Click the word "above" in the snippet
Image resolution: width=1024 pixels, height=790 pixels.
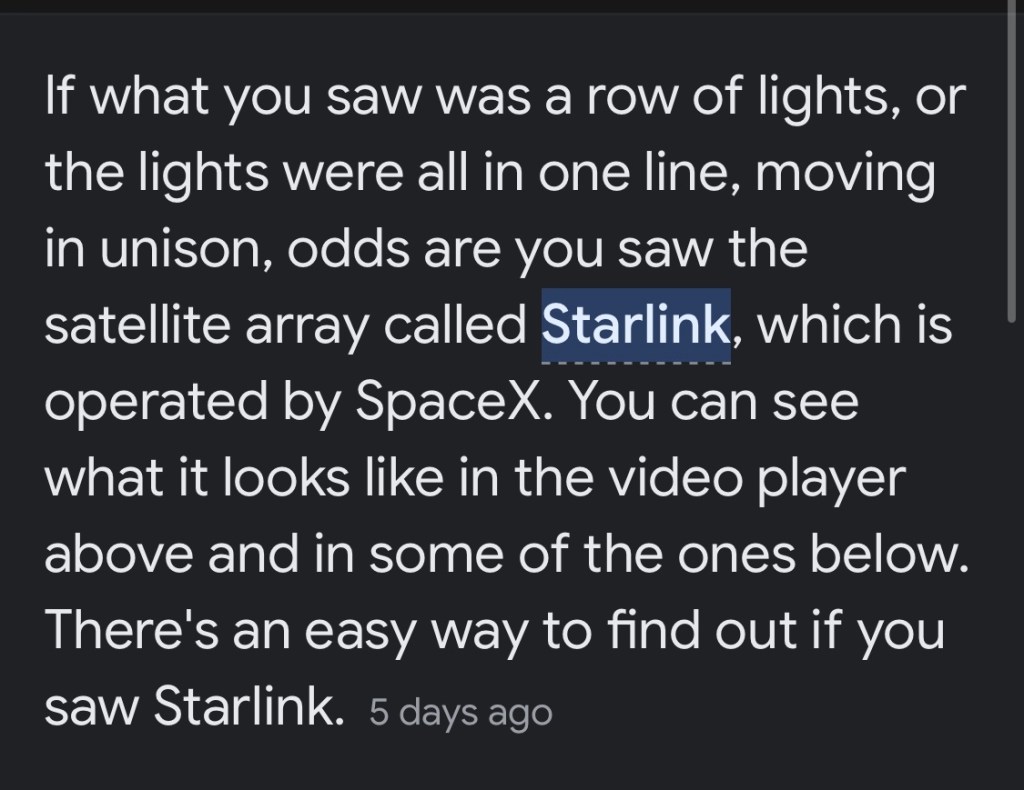click(117, 555)
